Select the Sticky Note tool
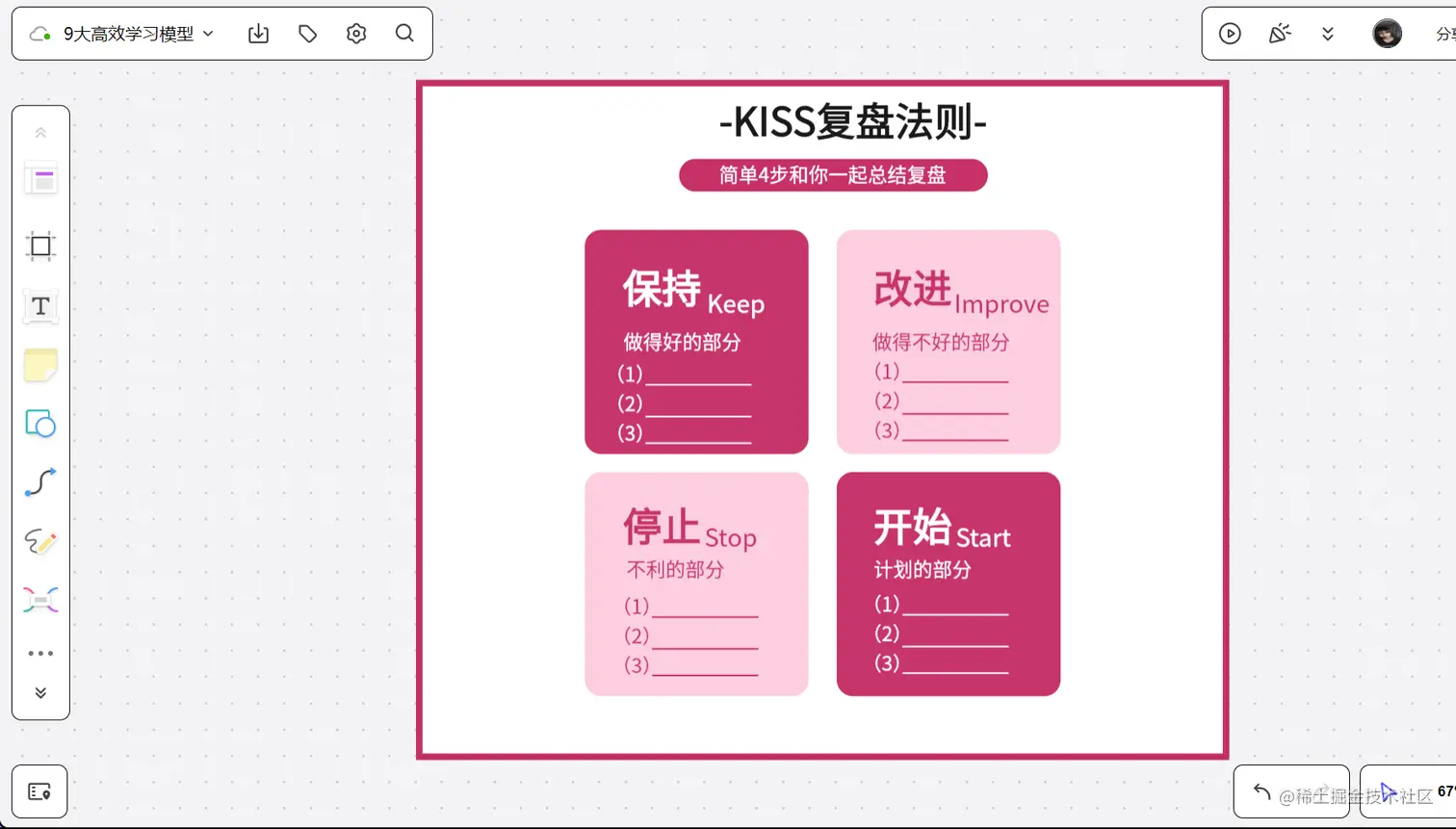 (x=40, y=364)
